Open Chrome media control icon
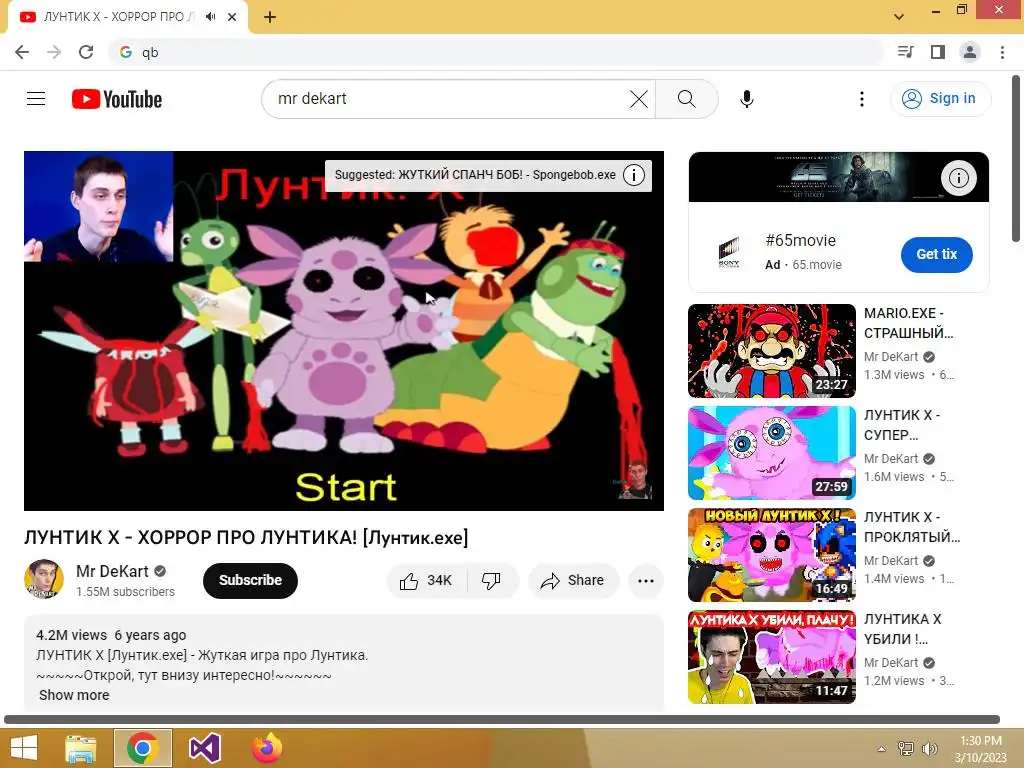1024x768 pixels. point(906,52)
